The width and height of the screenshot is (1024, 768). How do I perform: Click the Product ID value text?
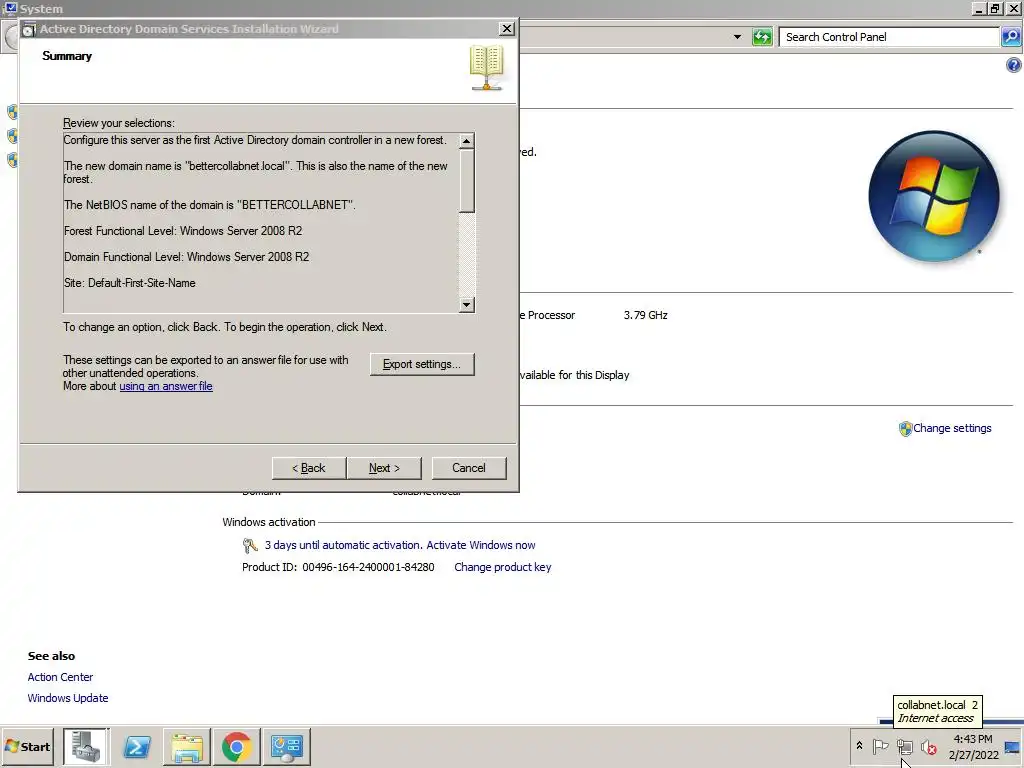point(368,568)
